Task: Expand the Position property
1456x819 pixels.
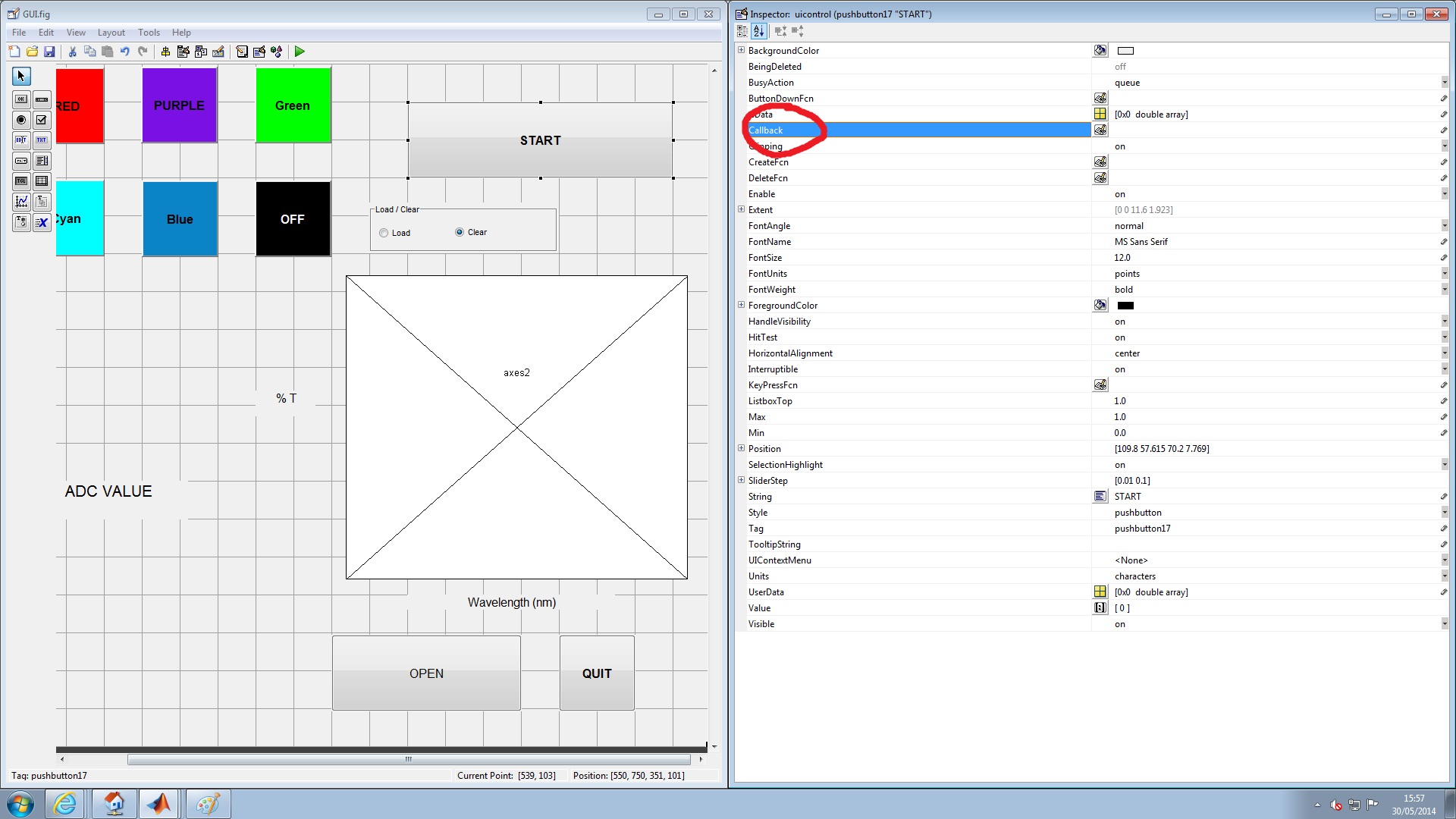Action: (741, 448)
